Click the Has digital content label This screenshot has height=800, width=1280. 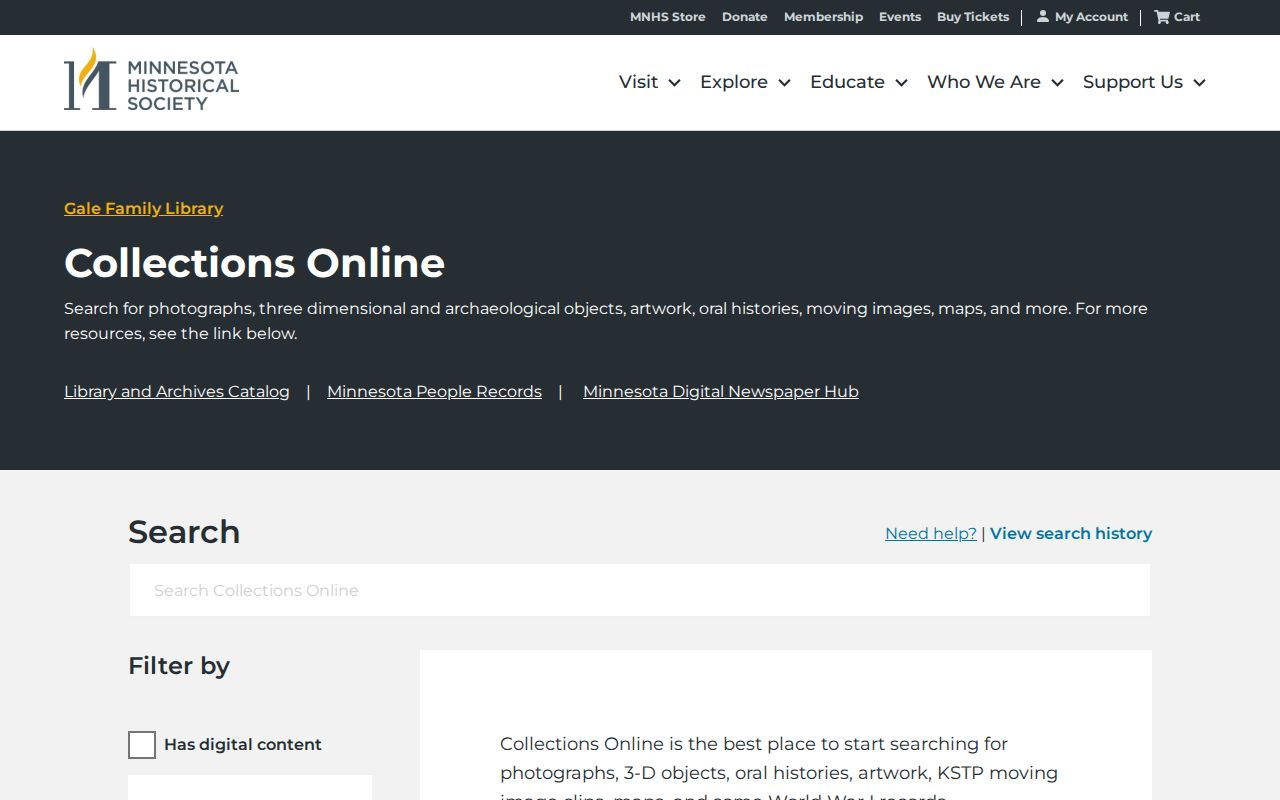[x=243, y=745]
